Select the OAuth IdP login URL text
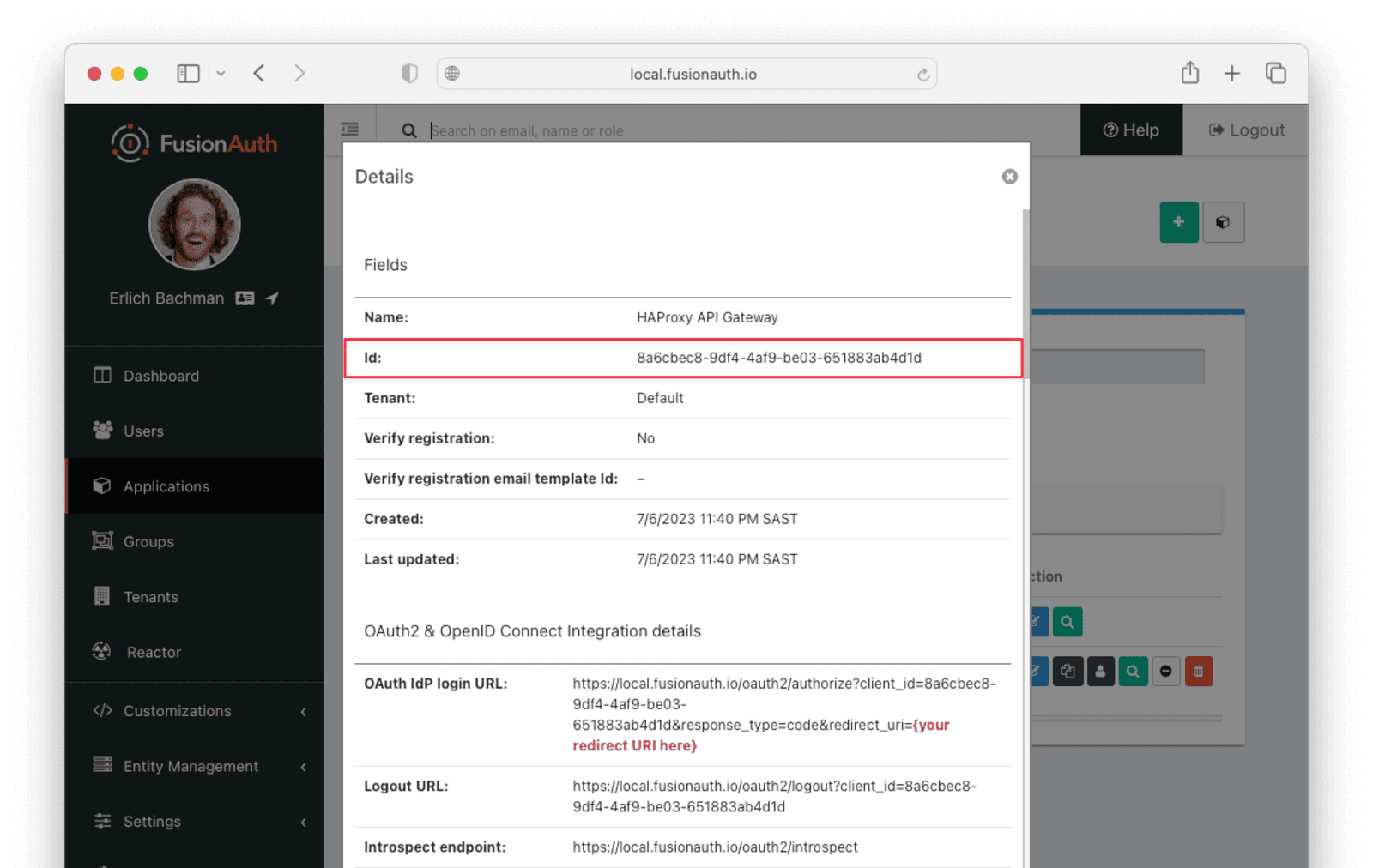Viewport: 1373px width, 868px height. tap(784, 714)
